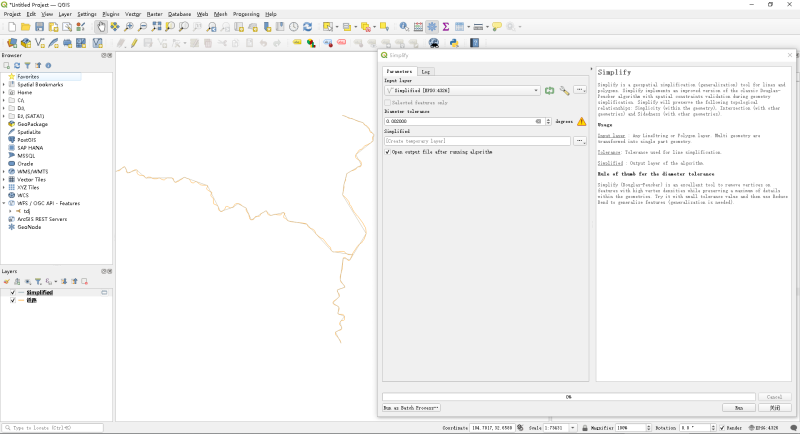Click the Diameter tolerance input field
The width and height of the screenshot is (800, 434).
(x=463, y=121)
